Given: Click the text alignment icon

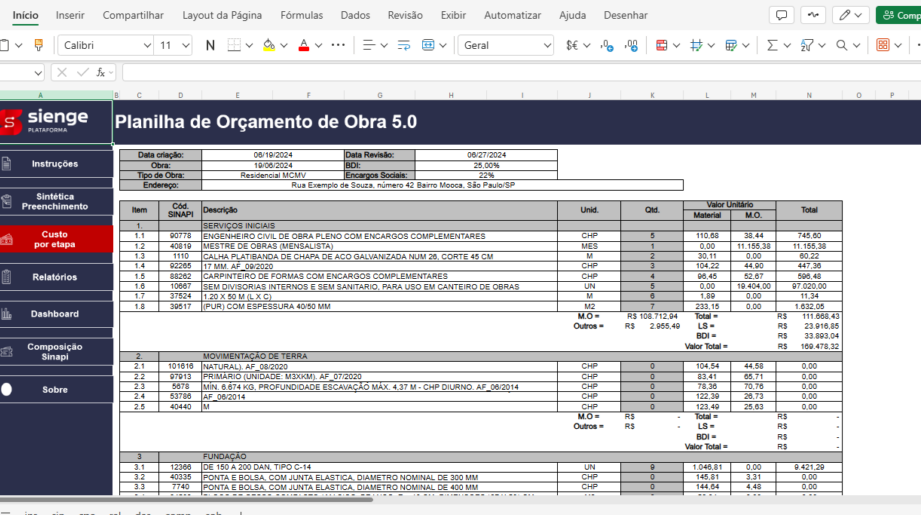Looking at the screenshot, I should coord(369,45).
